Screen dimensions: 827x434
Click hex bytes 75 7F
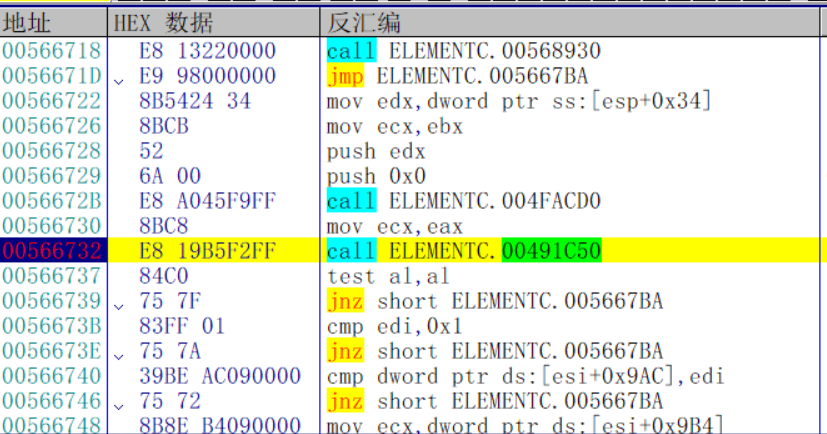(x=170, y=301)
